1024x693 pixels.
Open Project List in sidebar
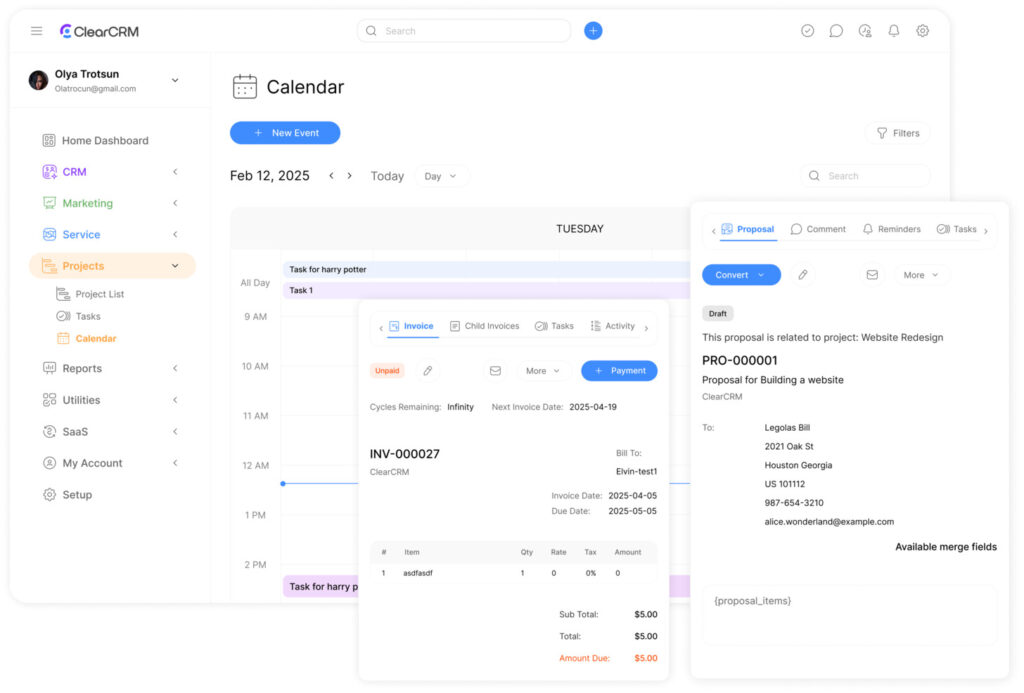[99, 294]
